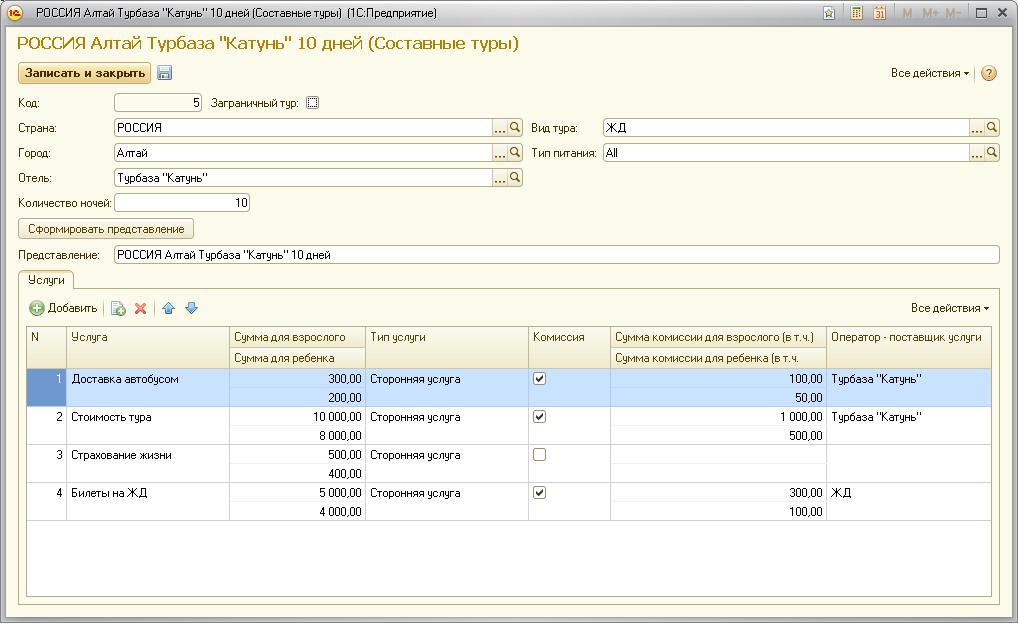Open the magnifier for the Город field

(515, 153)
